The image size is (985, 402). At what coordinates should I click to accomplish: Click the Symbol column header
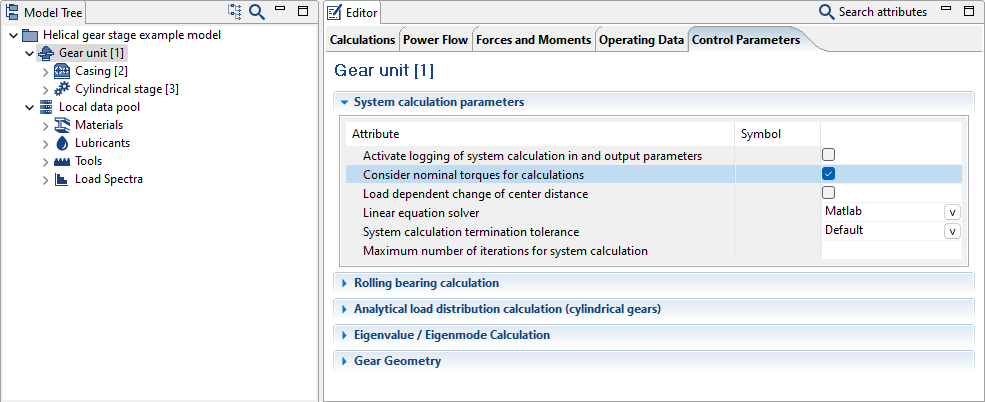[x=778, y=134]
